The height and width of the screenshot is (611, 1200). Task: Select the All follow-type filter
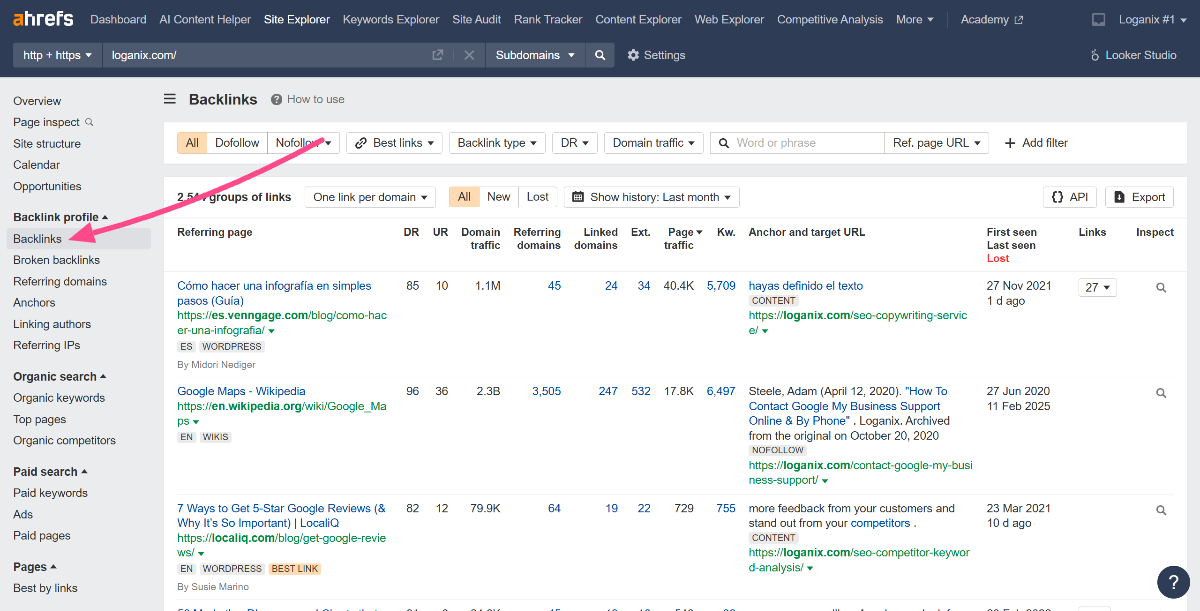click(192, 143)
